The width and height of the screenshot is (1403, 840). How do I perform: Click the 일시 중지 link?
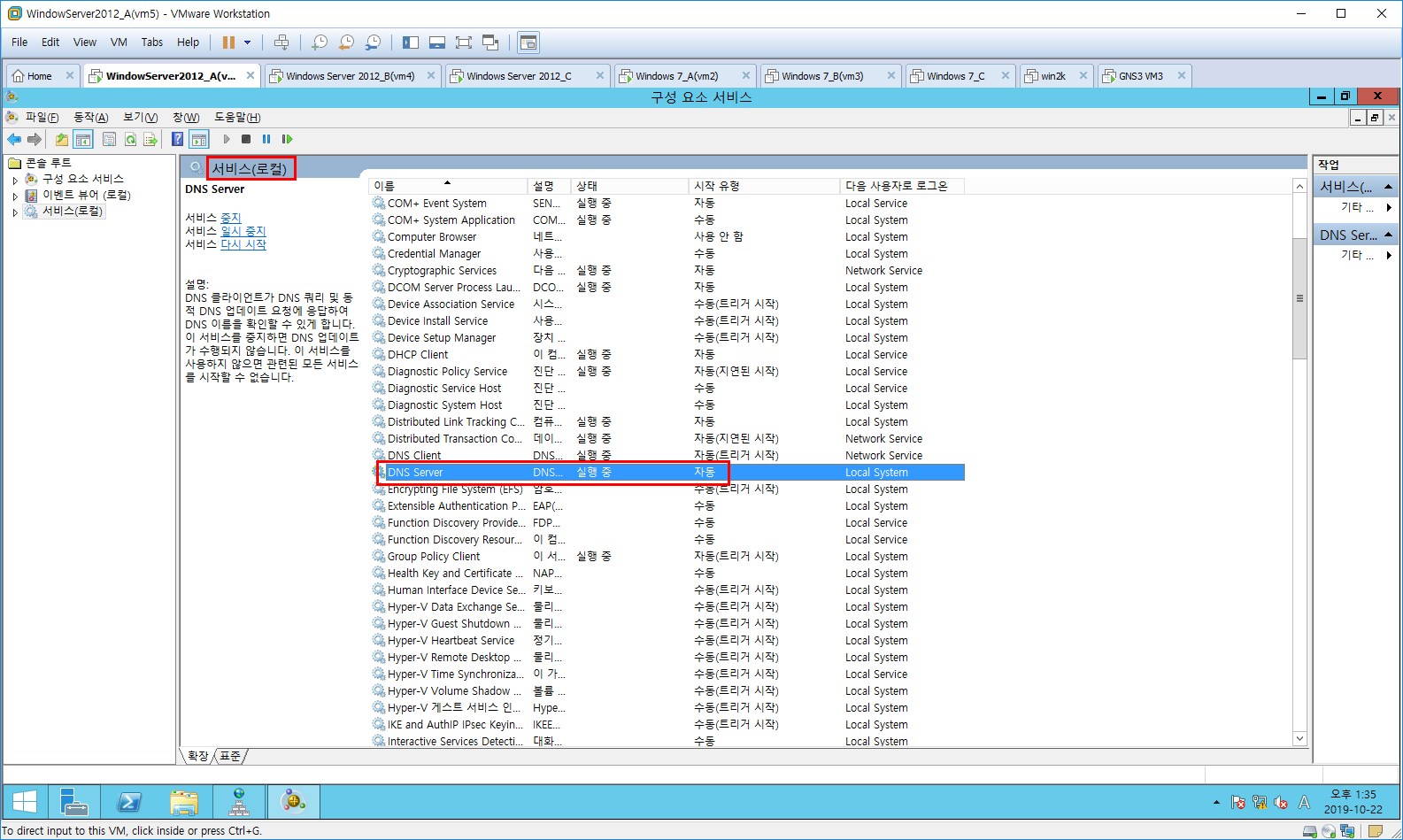pyautogui.click(x=243, y=231)
